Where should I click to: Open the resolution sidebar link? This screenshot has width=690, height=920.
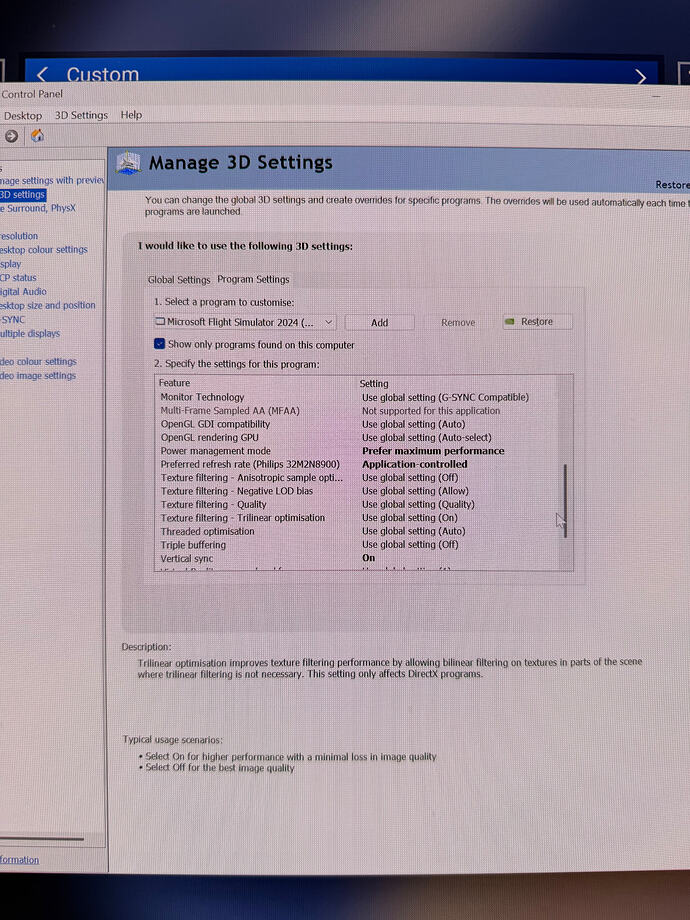pyautogui.click(x=19, y=236)
